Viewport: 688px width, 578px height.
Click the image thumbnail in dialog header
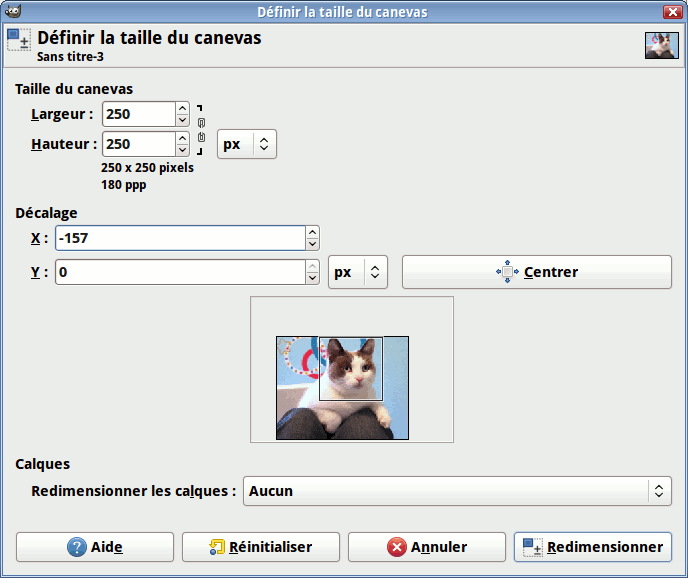click(x=661, y=46)
